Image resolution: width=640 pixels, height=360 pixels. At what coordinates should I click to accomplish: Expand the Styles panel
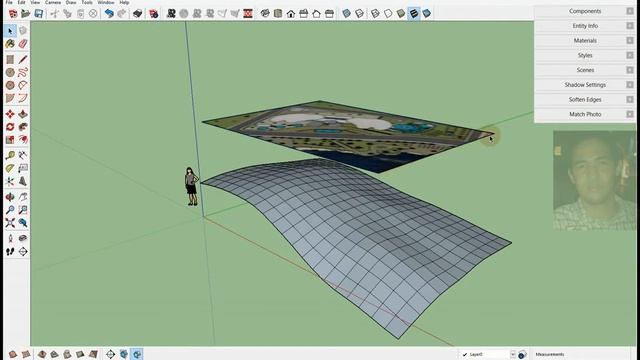coord(585,55)
